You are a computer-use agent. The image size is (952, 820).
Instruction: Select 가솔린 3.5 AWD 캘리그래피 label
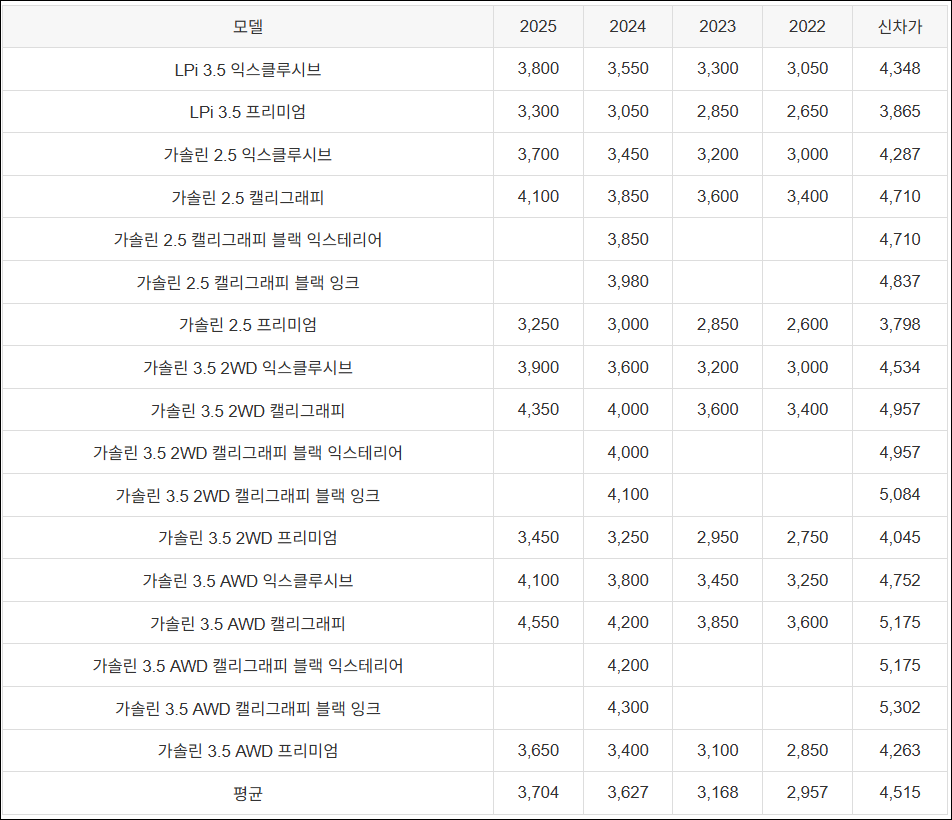tap(248, 623)
